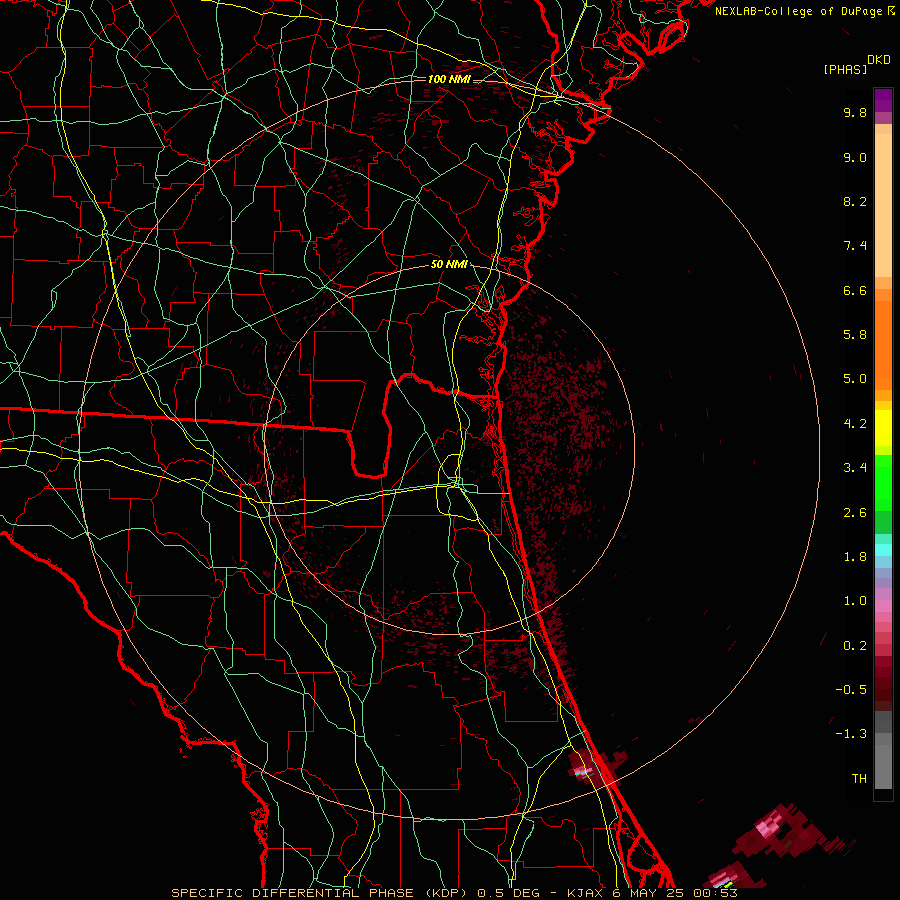Click the 1.8 scale label
Image resolution: width=900 pixels, height=900 pixels.
tap(855, 557)
